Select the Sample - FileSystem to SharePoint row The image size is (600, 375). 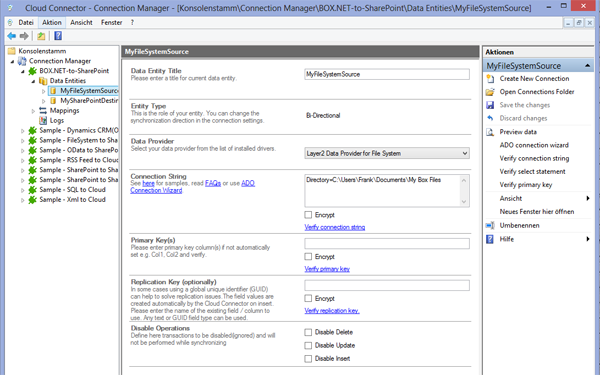tap(78, 140)
